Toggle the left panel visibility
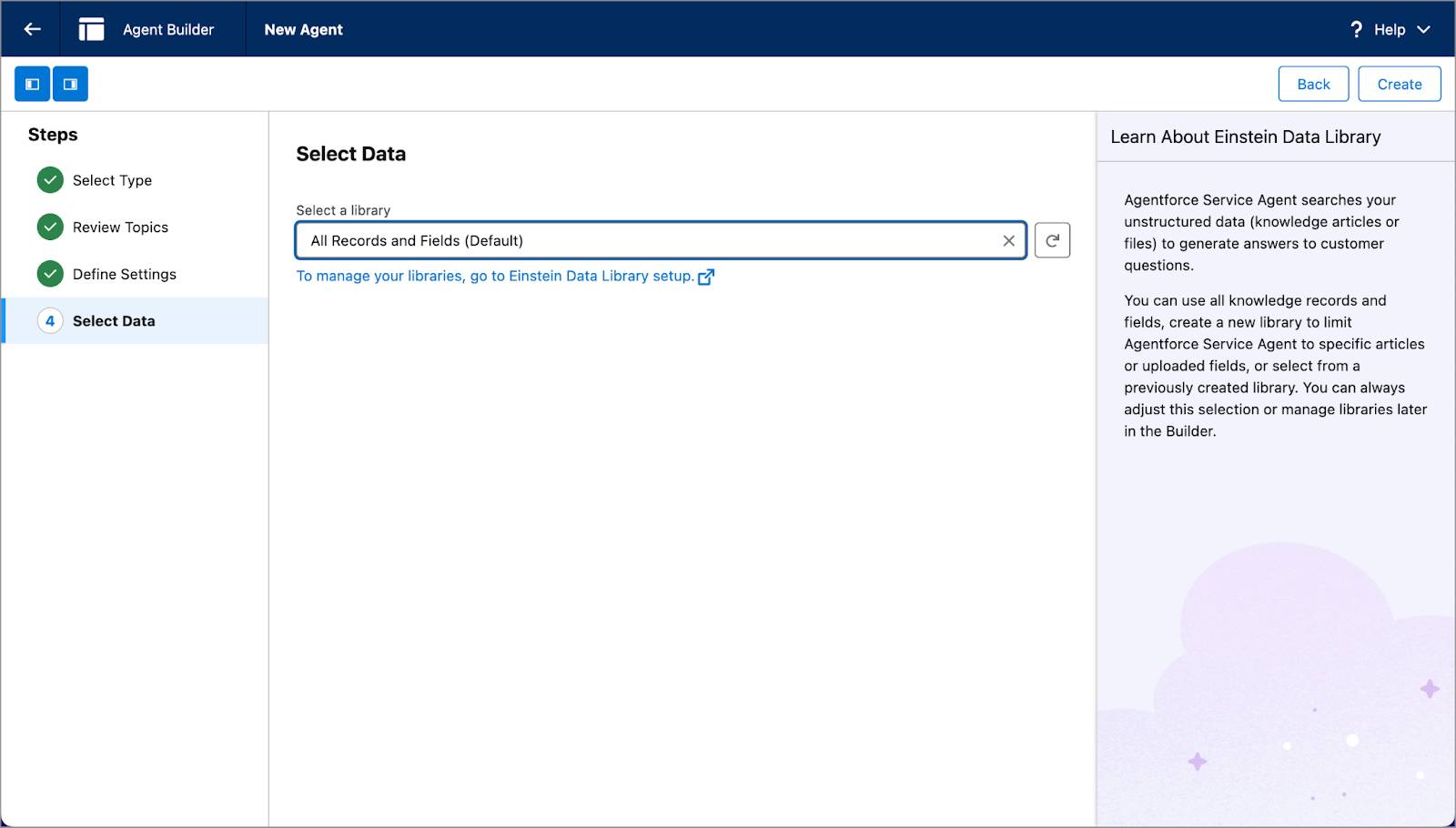This screenshot has height=828, width=1456. point(32,83)
